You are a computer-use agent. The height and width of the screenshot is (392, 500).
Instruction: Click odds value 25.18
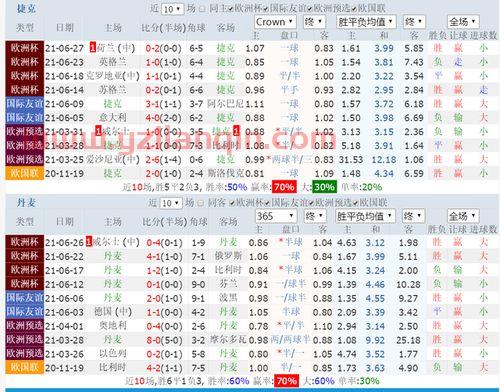408,340
